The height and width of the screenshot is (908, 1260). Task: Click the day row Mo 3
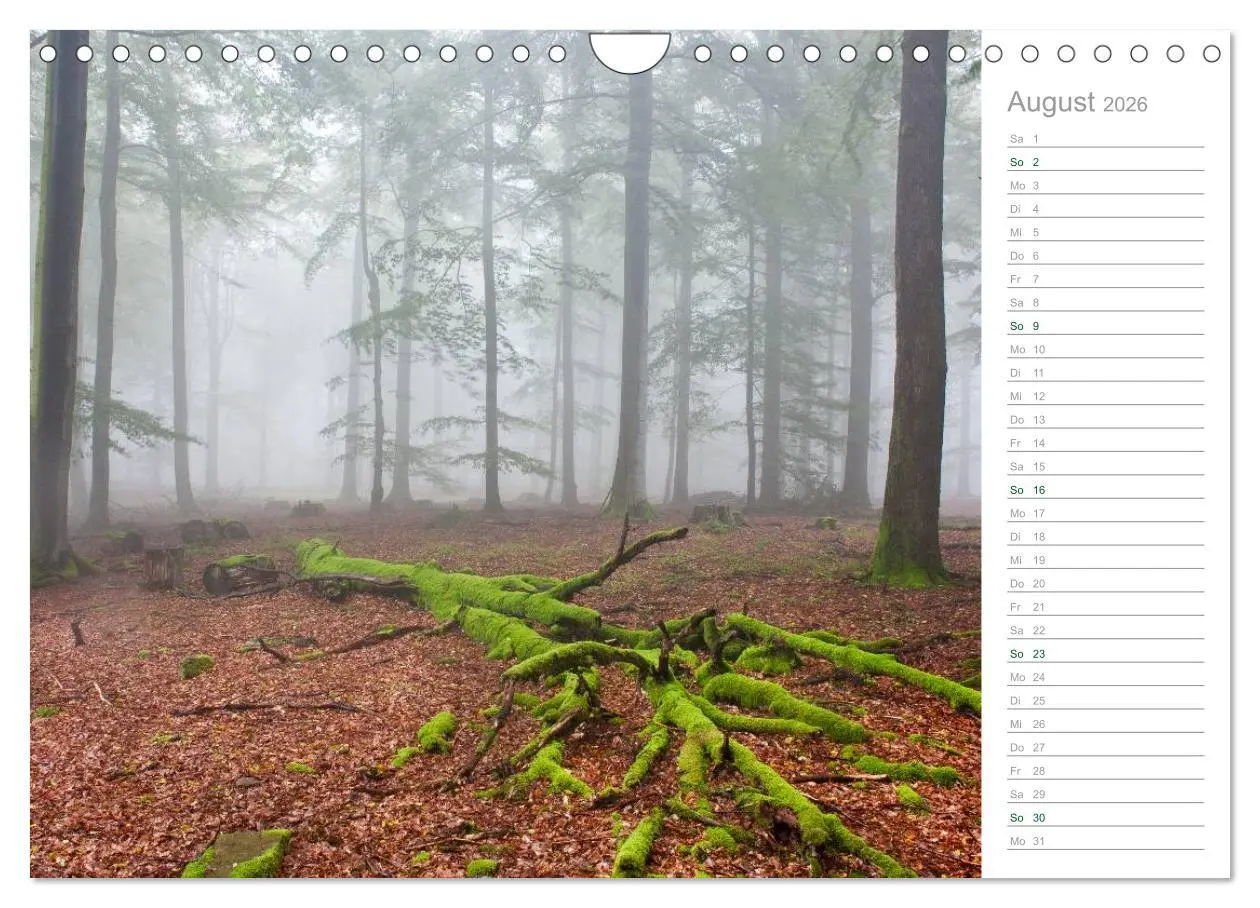1105,185
